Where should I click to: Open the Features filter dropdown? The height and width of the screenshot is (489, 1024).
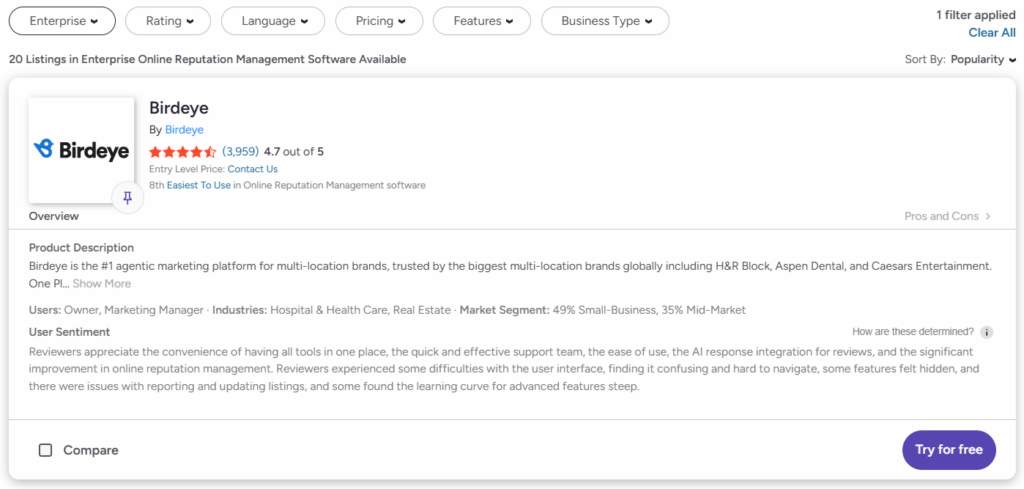483,21
